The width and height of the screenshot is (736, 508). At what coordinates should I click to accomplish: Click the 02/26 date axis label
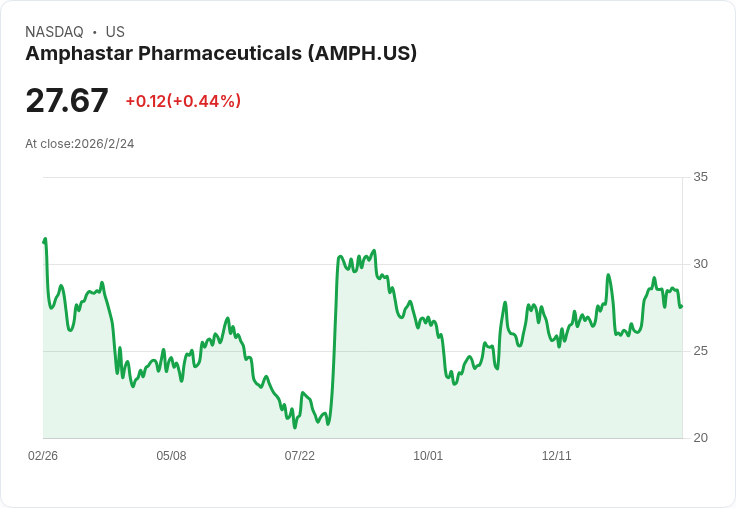pyautogui.click(x=43, y=456)
